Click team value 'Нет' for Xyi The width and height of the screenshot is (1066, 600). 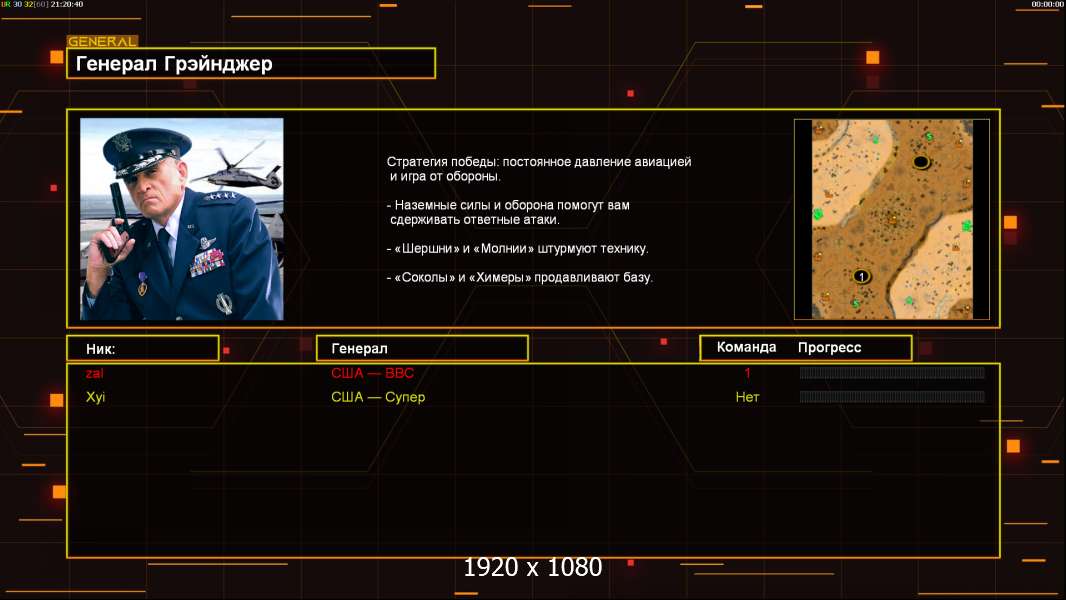click(x=747, y=397)
